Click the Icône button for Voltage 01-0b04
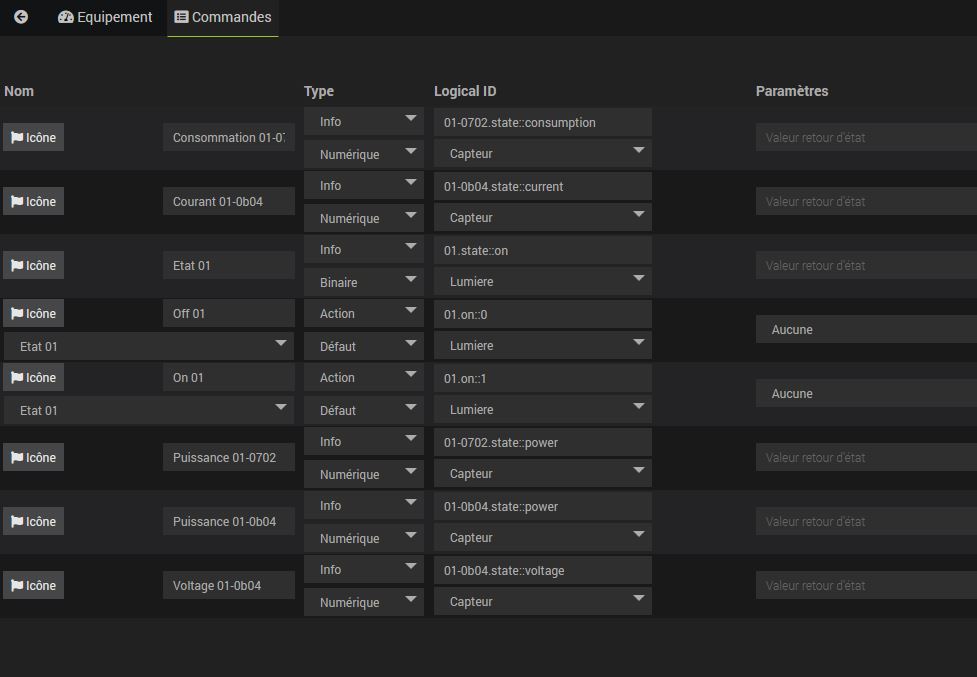The image size is (977, 677). 34,585
